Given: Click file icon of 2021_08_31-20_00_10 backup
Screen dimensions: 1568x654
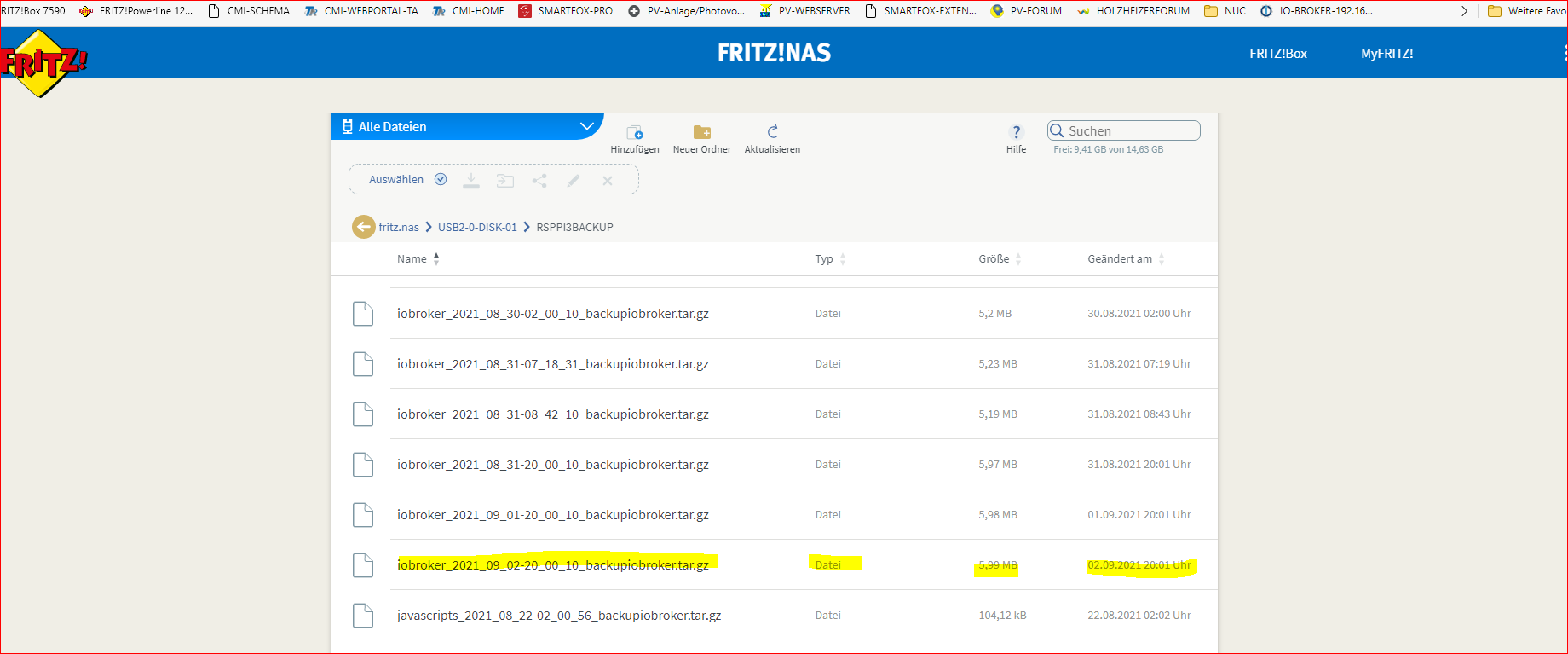Looking at the screenshot, I should pos(363,465).
